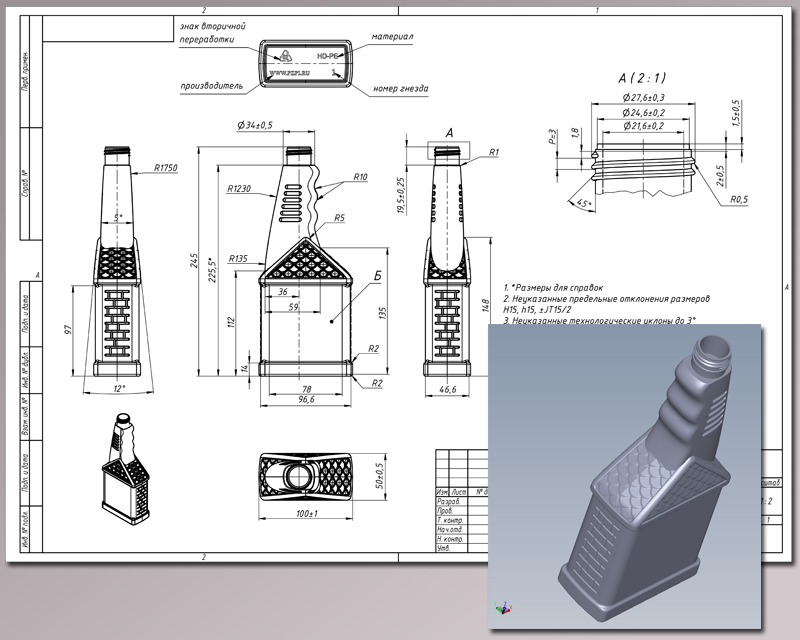Select the R5 radius dimension
Screen dimensions: 800x640
339,218
